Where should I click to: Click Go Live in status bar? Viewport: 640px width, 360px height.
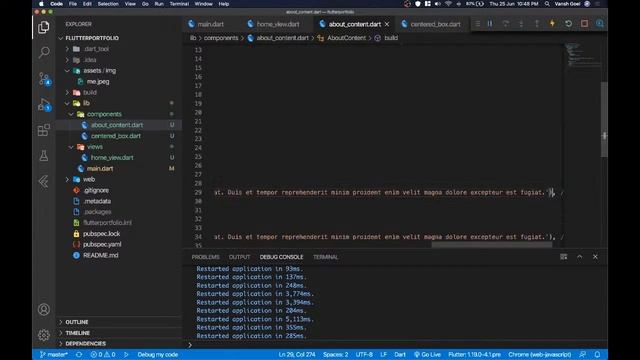(427, 355)
